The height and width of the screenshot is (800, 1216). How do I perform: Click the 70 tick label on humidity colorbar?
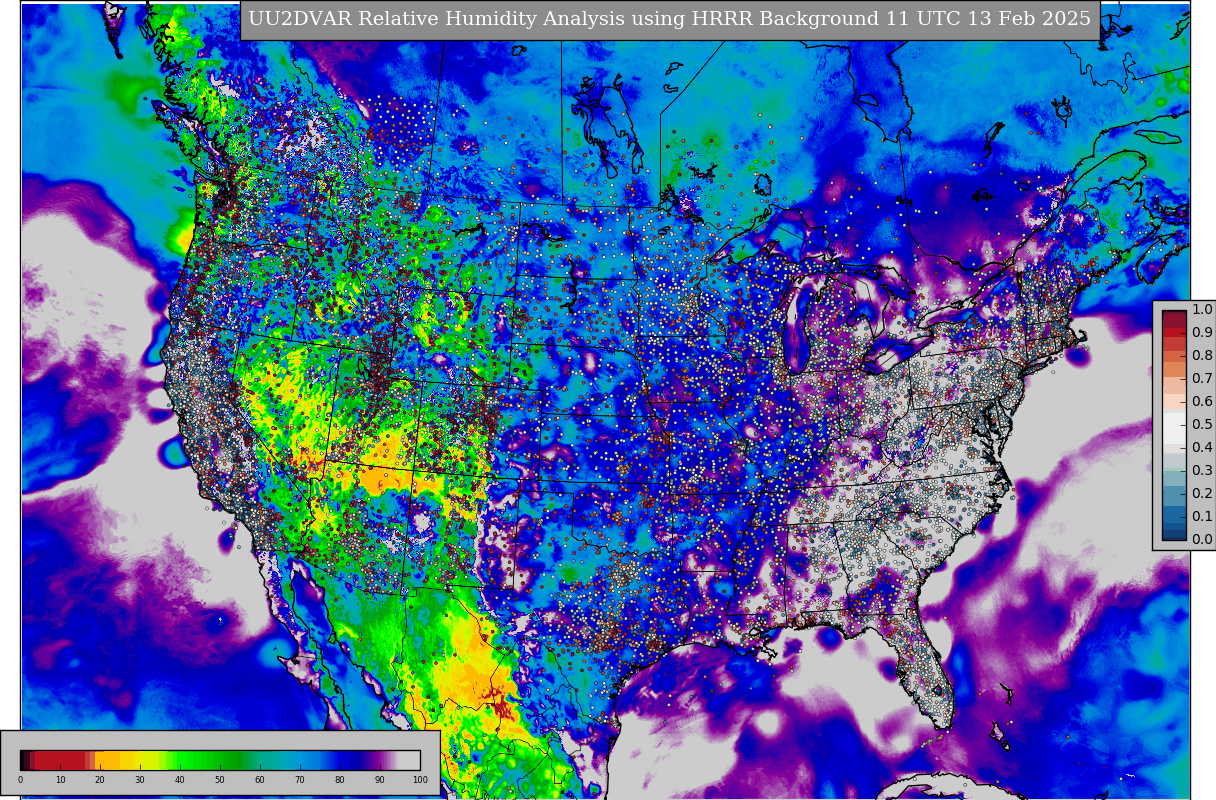point(300,780)
